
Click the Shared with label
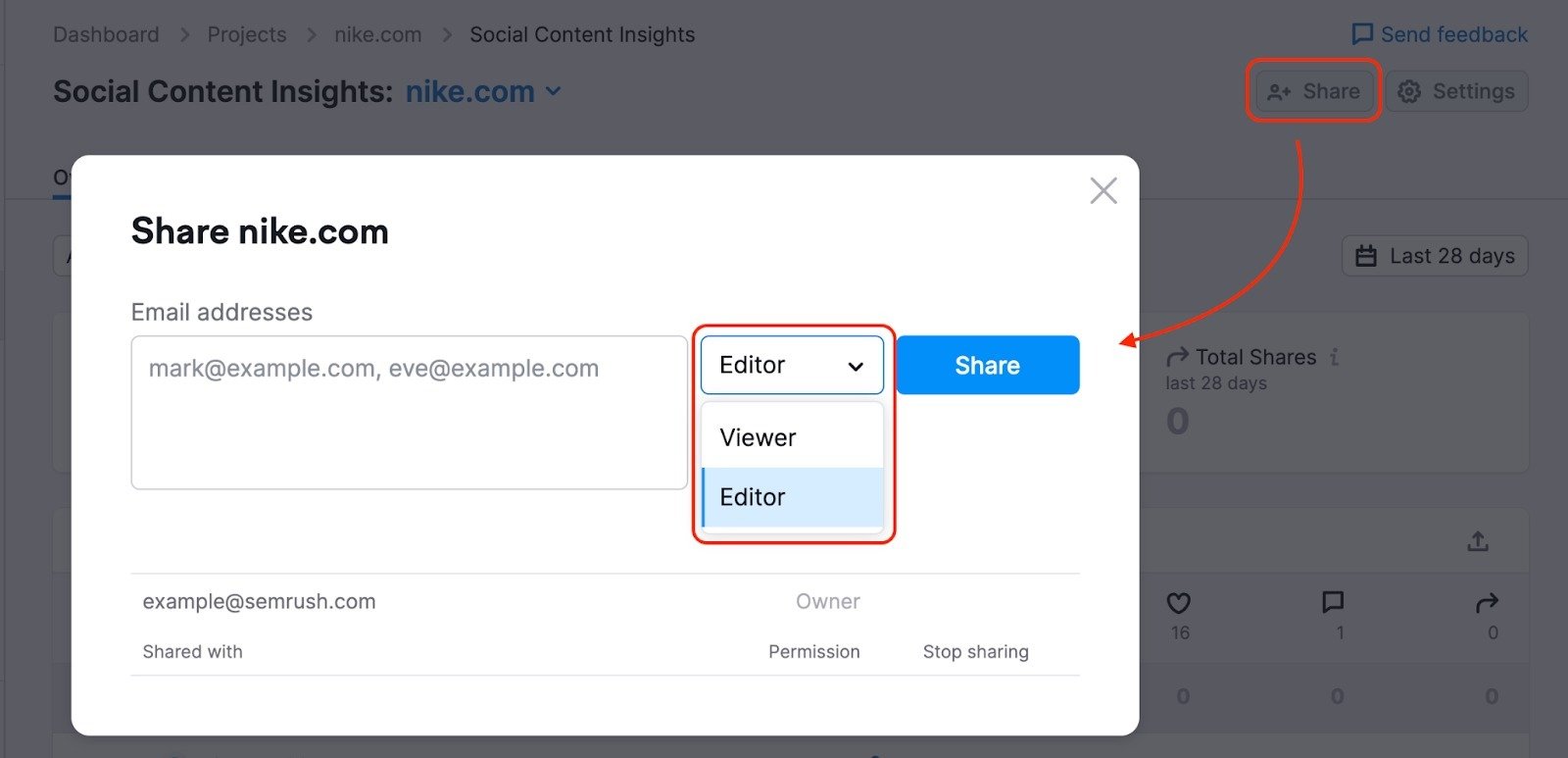[192, 651]
